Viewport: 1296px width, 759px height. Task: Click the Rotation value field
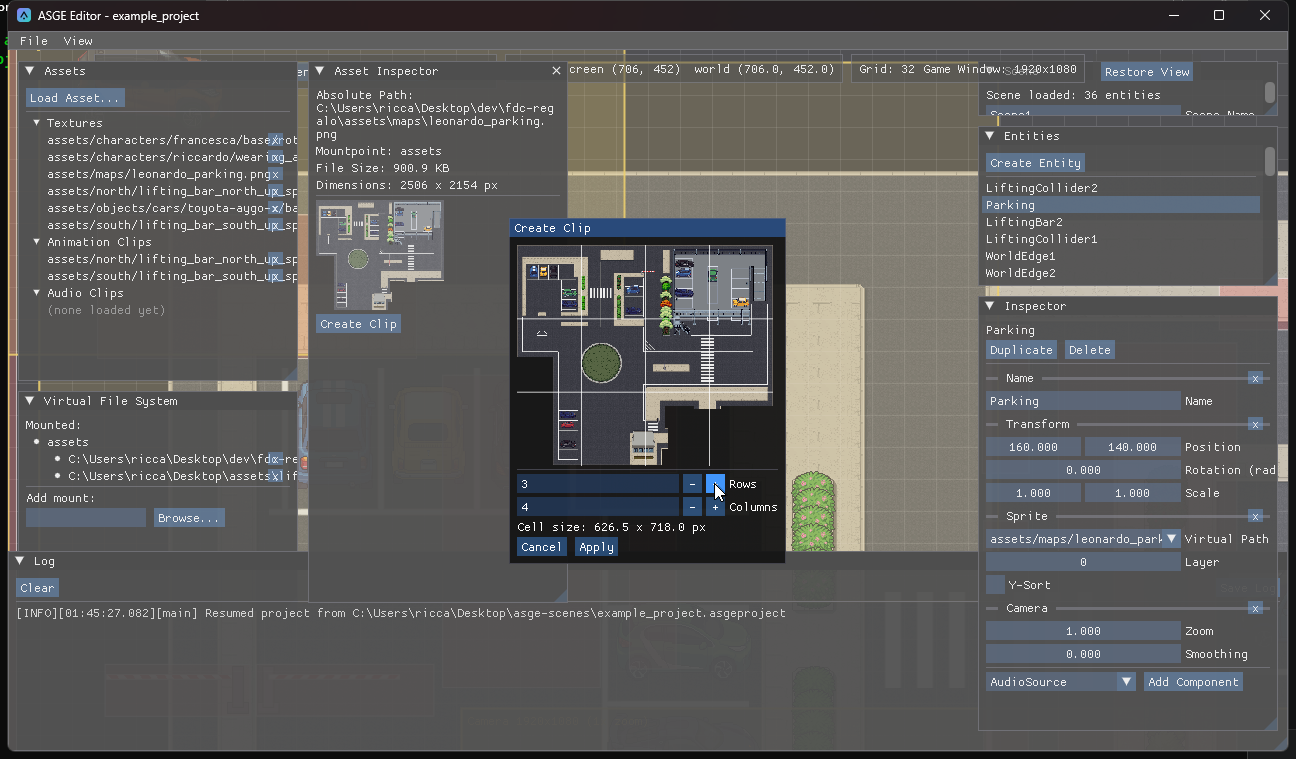point(1083,470)
